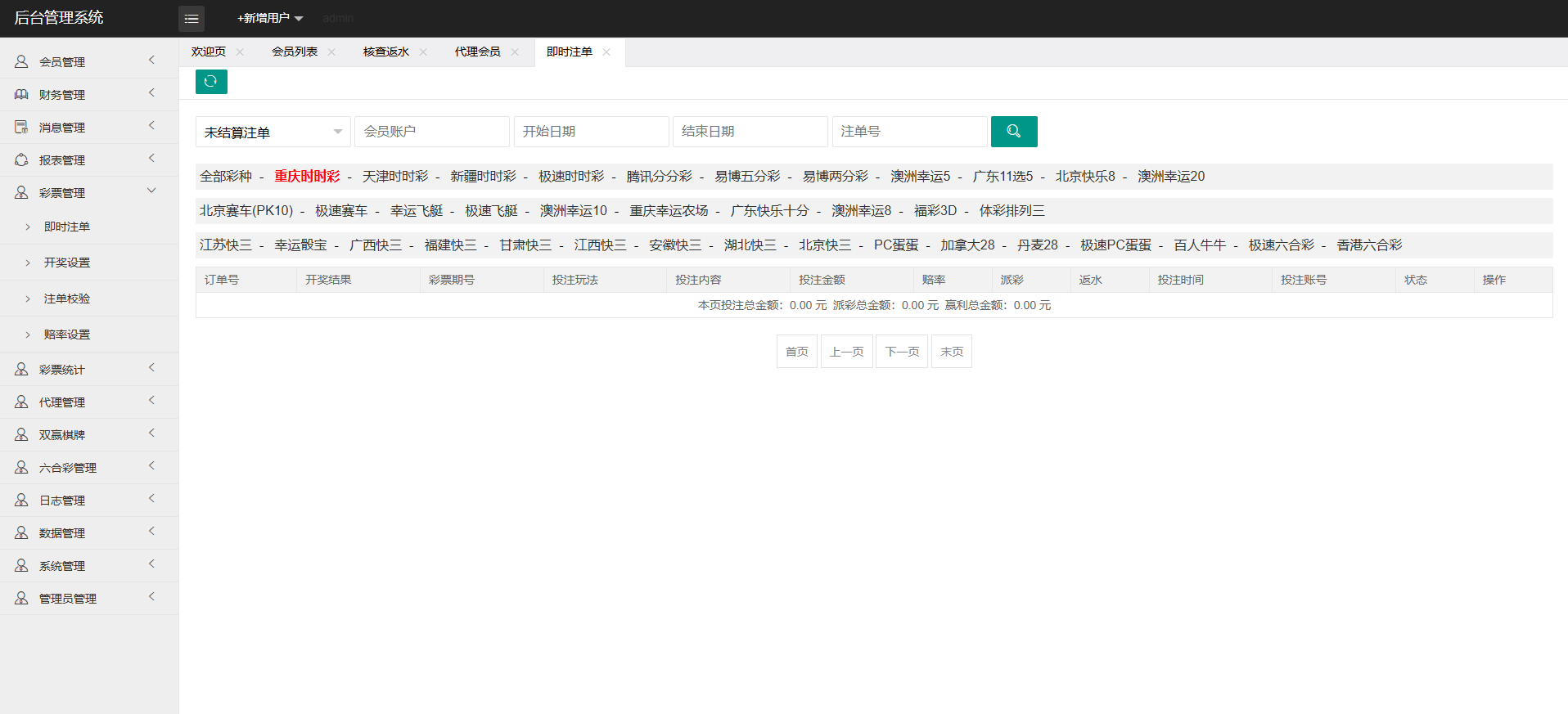Open 注单校验 in the sidebar
This screenshot has height=714, width=1568.
coord(67,299)
